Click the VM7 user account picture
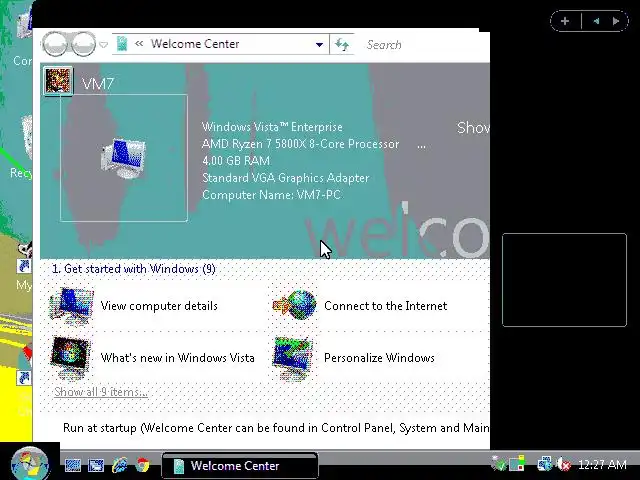 (x=58, y=81)
